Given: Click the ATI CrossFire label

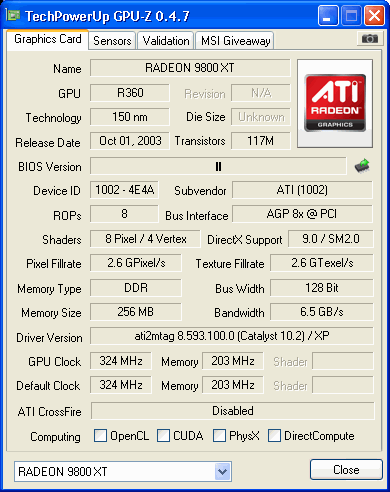Looking at the screenshot, I should 49,412.
